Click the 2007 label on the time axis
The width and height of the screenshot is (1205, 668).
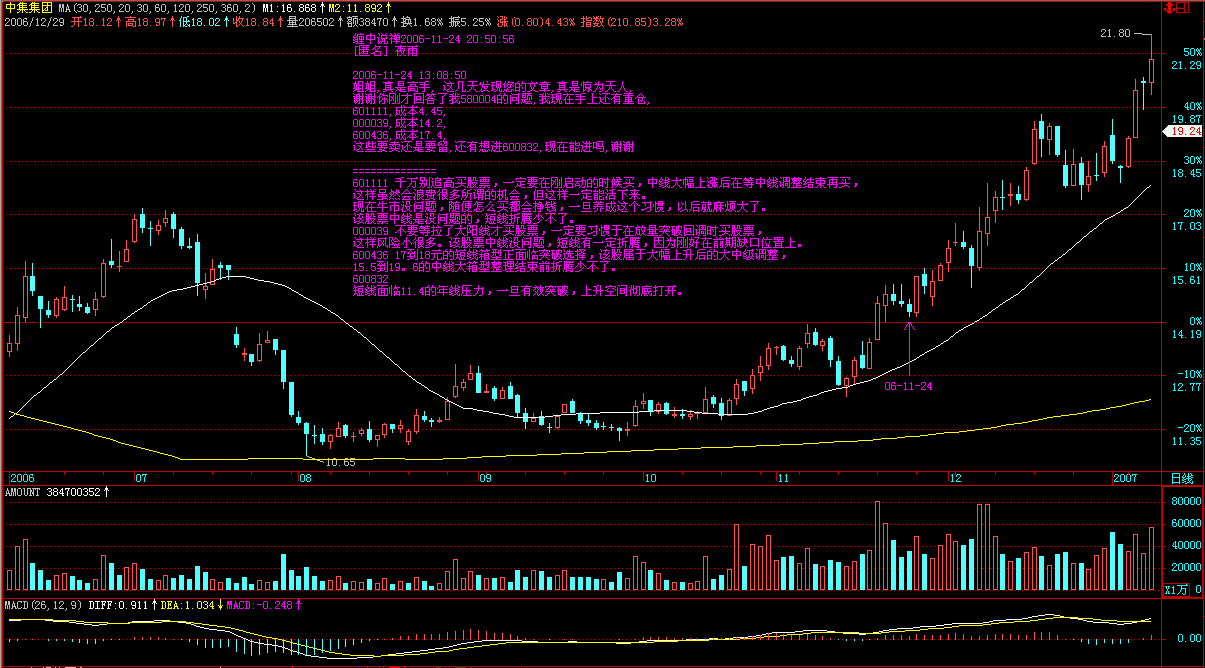1126,479
